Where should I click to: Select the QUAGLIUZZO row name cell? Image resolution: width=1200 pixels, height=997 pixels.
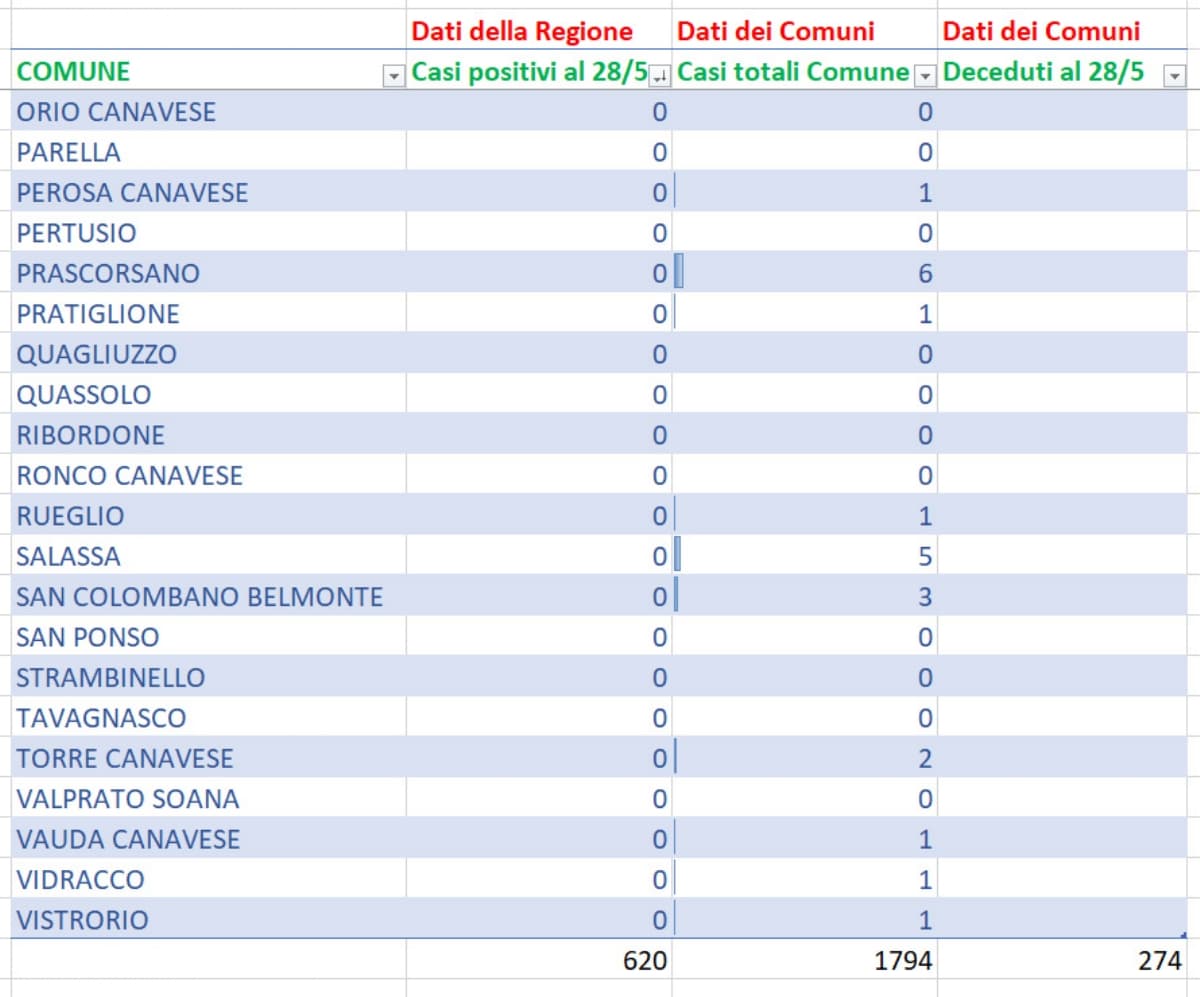(96, 354)
